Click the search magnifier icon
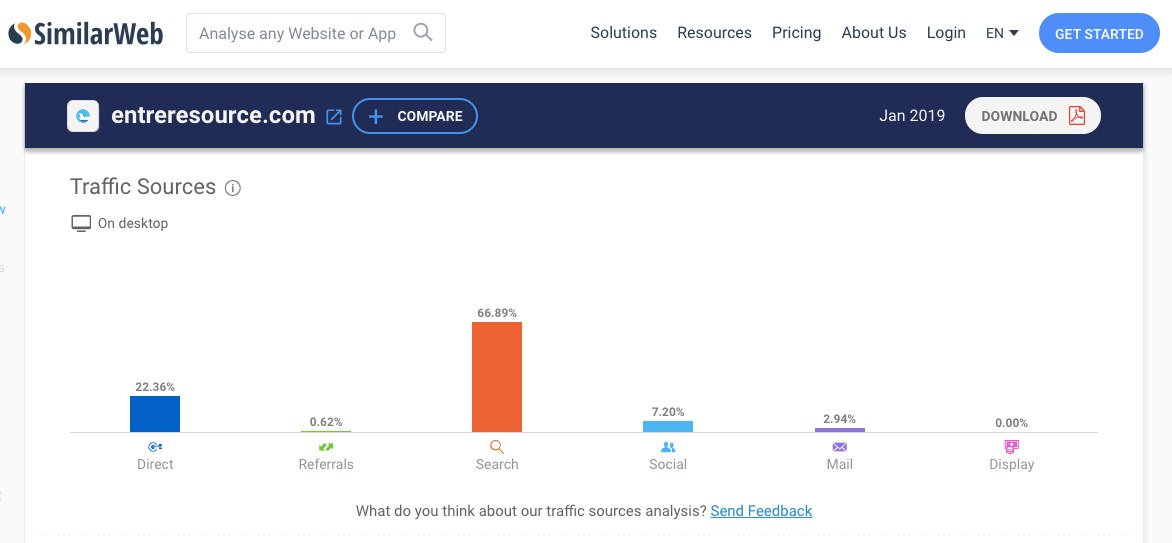1172x543 pixels. [x=423, y=33]
